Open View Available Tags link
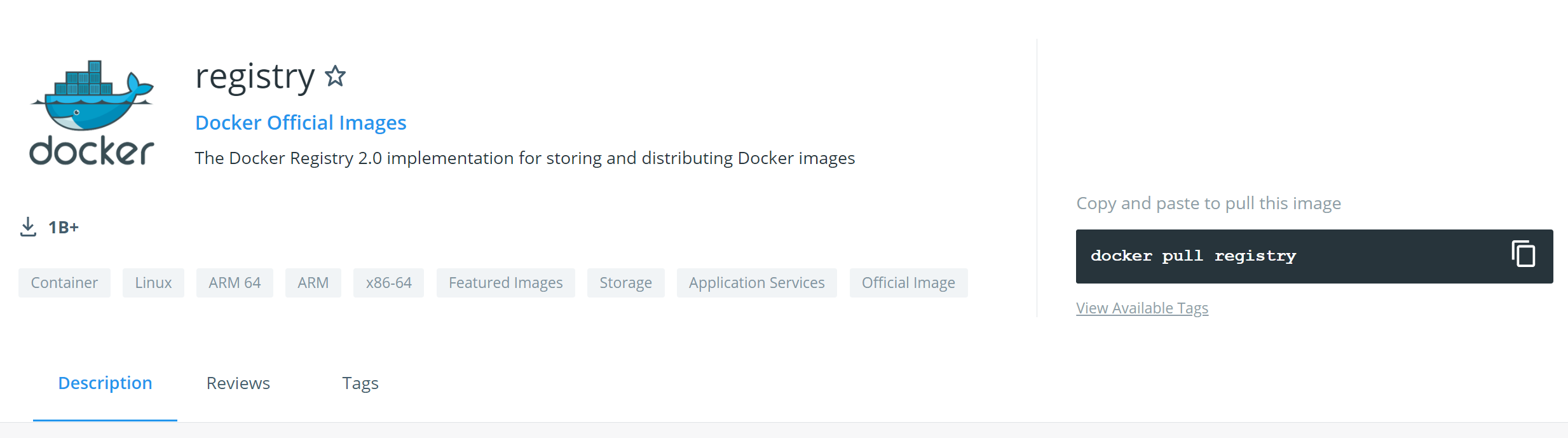 (1142, 308)
